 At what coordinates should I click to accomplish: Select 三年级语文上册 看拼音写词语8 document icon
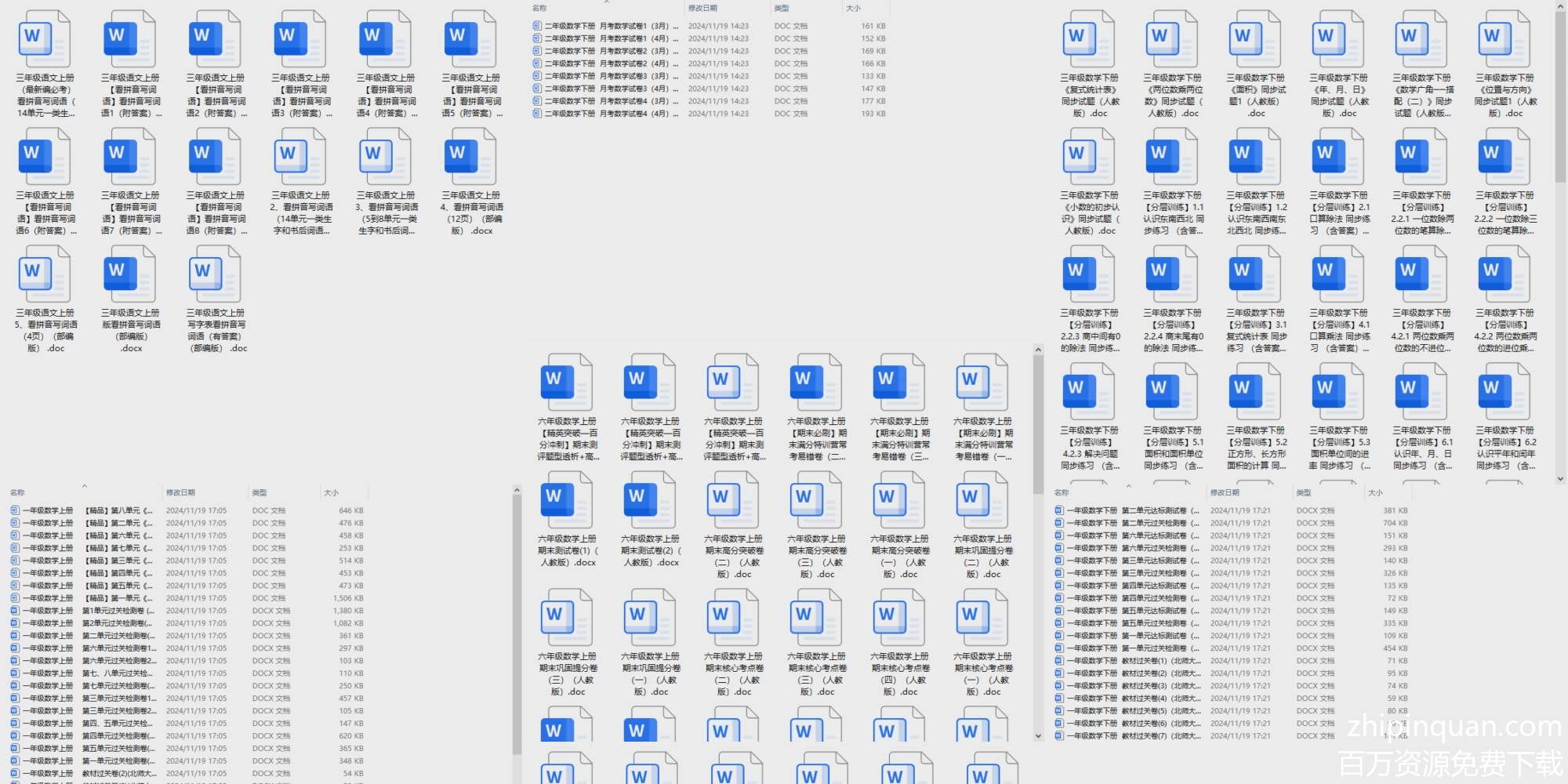pos(216,157)
